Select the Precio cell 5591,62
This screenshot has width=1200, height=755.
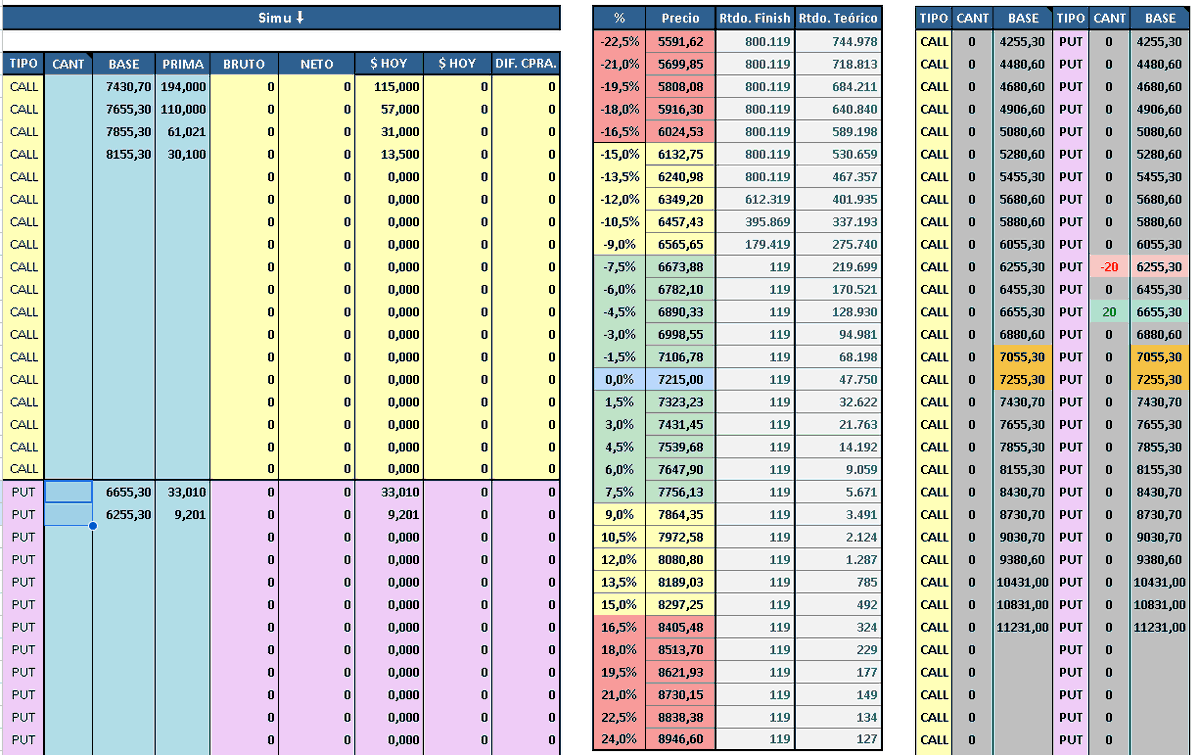tap(681, 41)
